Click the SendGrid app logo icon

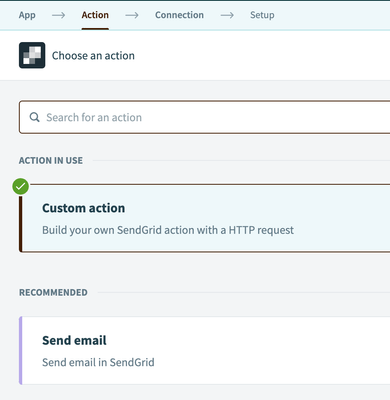point(32,55)
